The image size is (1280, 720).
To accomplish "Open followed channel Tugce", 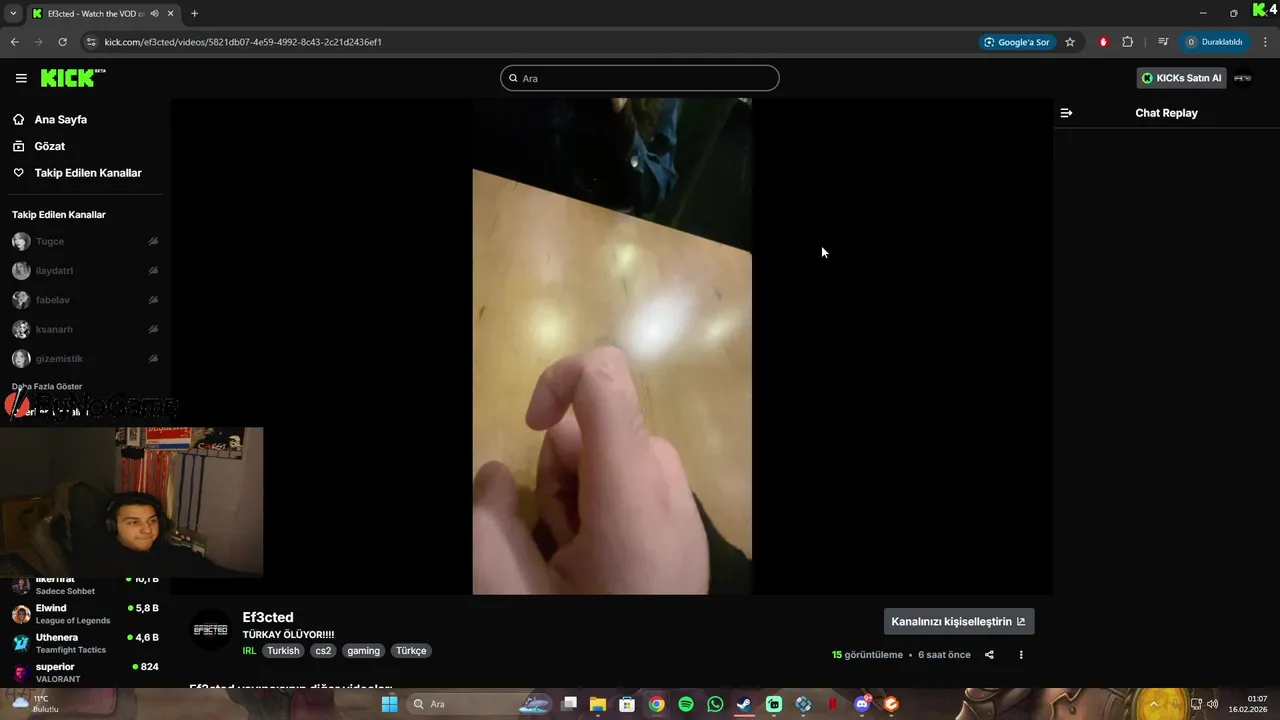I will [x=85, y=241].
